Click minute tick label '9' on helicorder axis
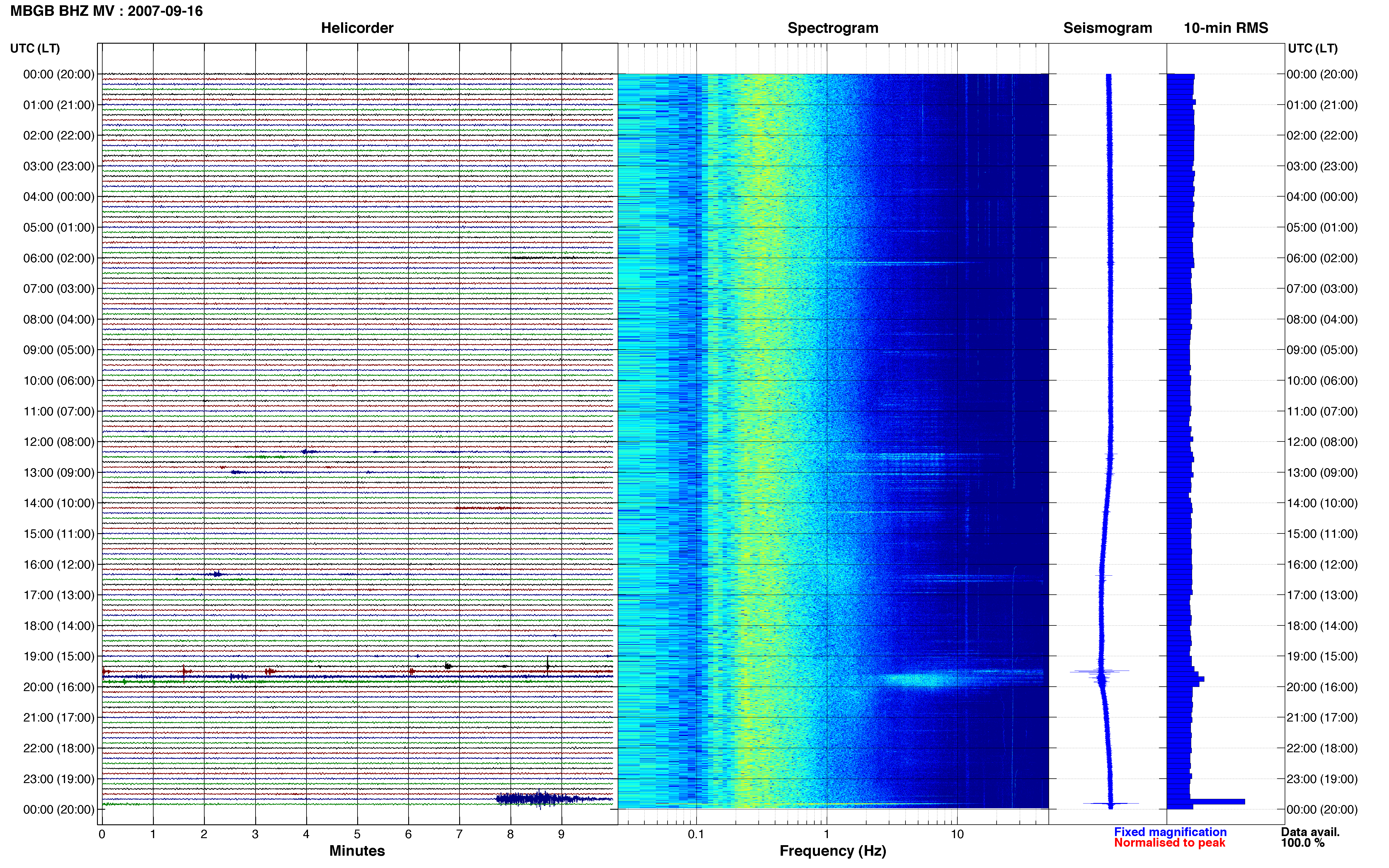Viewport: 1389px width, 868px height. [561, 834]
